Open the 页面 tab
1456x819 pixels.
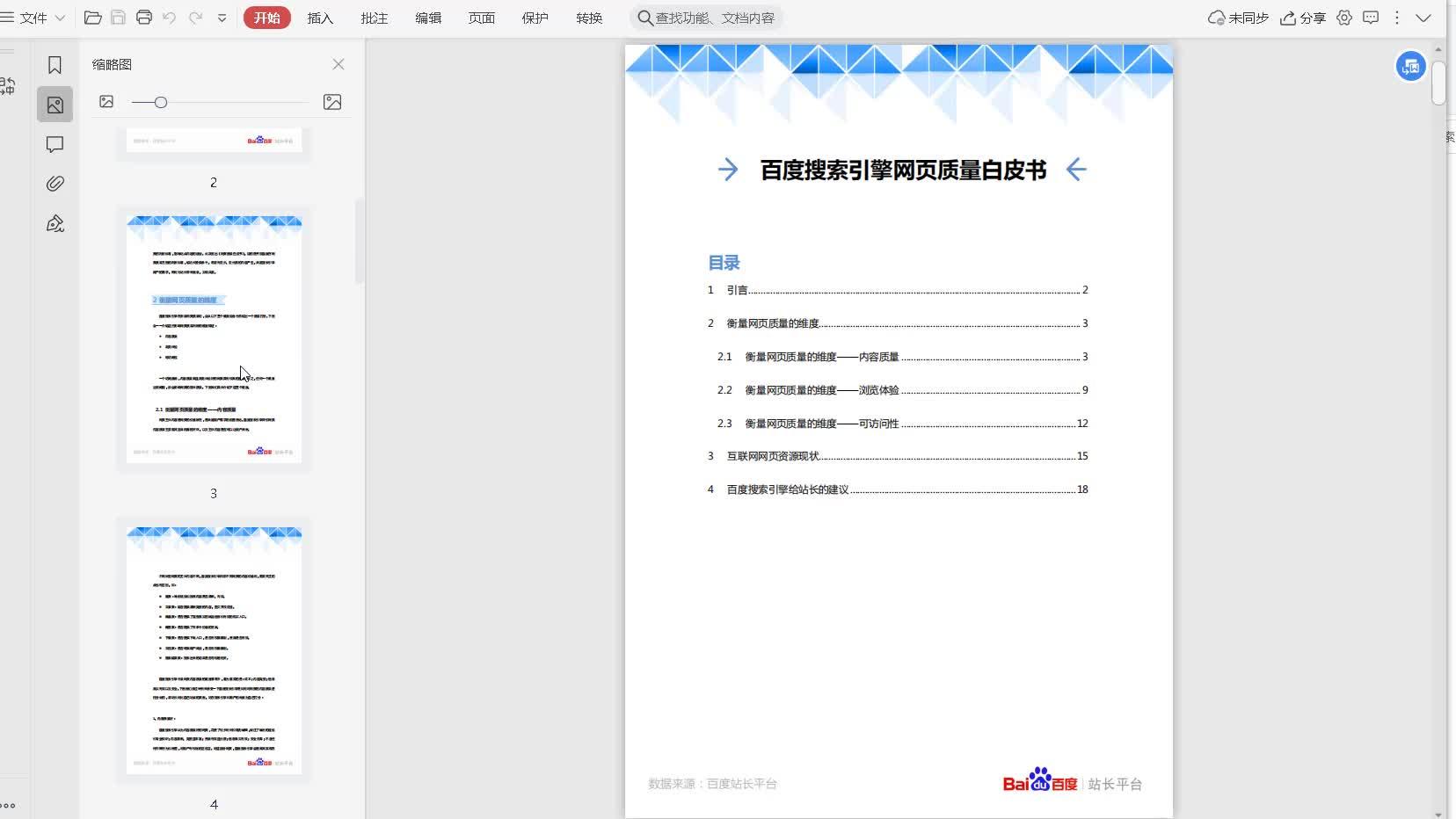(482, 18)
